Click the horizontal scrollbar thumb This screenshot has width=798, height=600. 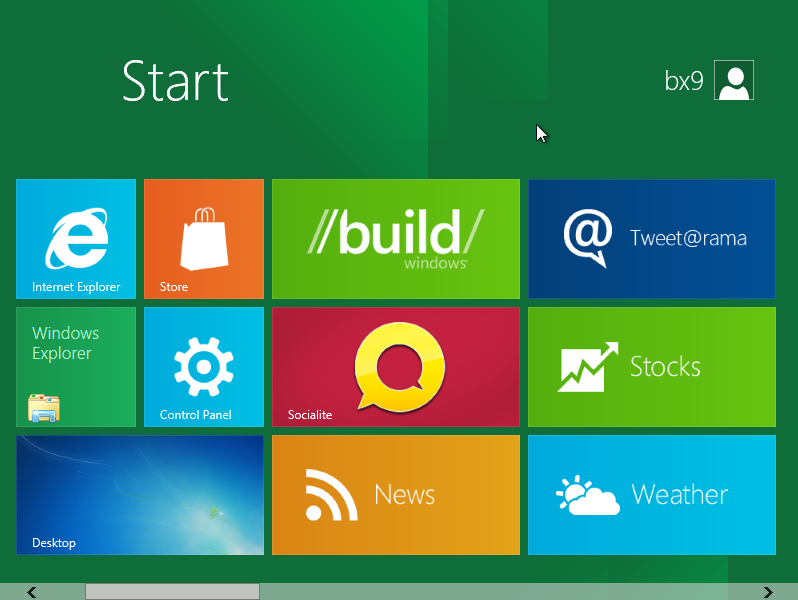(173, 592)
